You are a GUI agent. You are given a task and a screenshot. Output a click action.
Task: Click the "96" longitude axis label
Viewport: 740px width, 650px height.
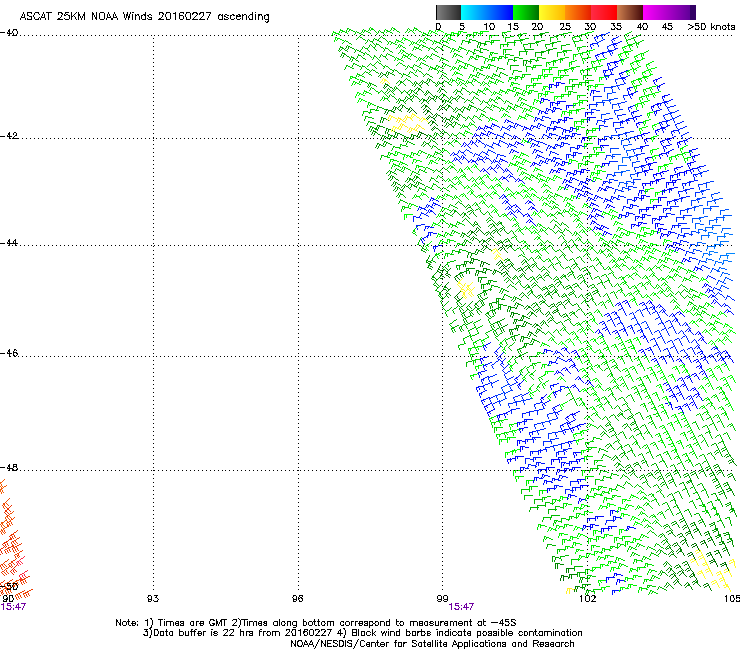click(297, 599)
